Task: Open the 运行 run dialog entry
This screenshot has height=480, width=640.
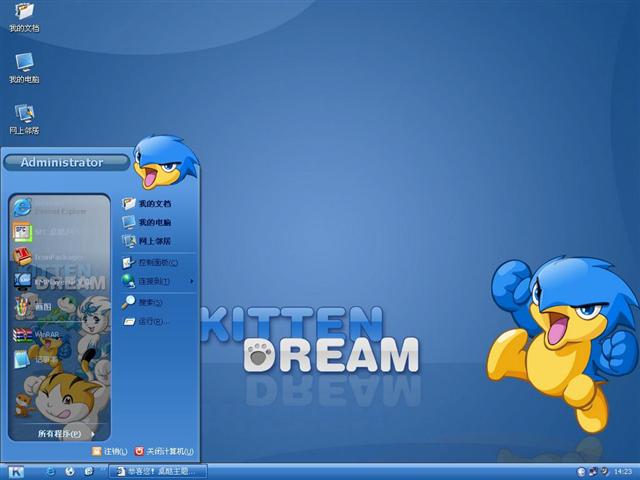Action: [x=157, y=321]
